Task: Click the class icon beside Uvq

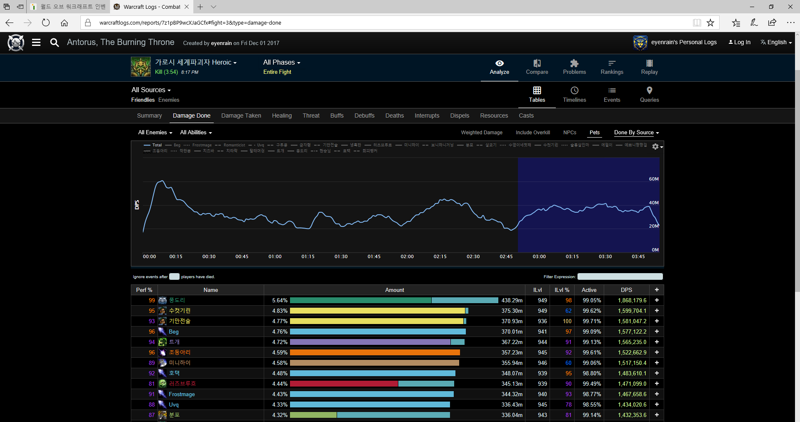Action: click(162, 405)
